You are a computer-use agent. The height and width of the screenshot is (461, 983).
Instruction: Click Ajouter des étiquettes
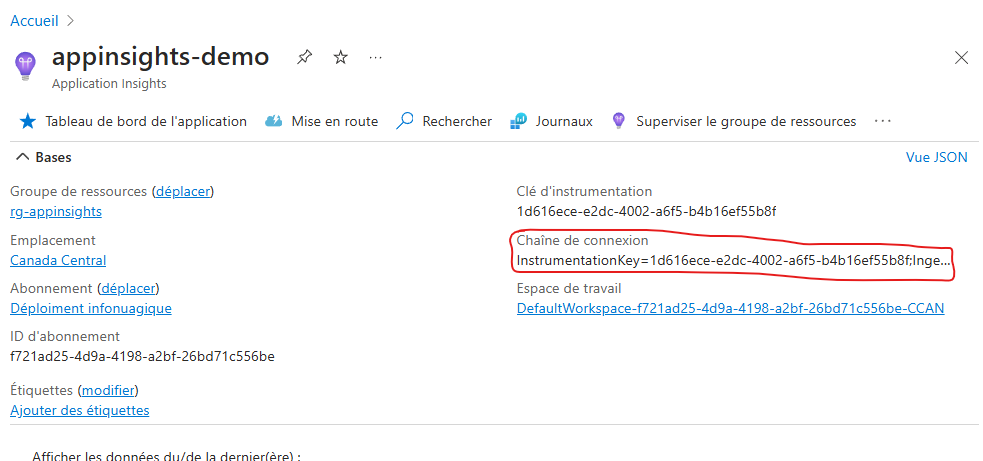(80, 410)
